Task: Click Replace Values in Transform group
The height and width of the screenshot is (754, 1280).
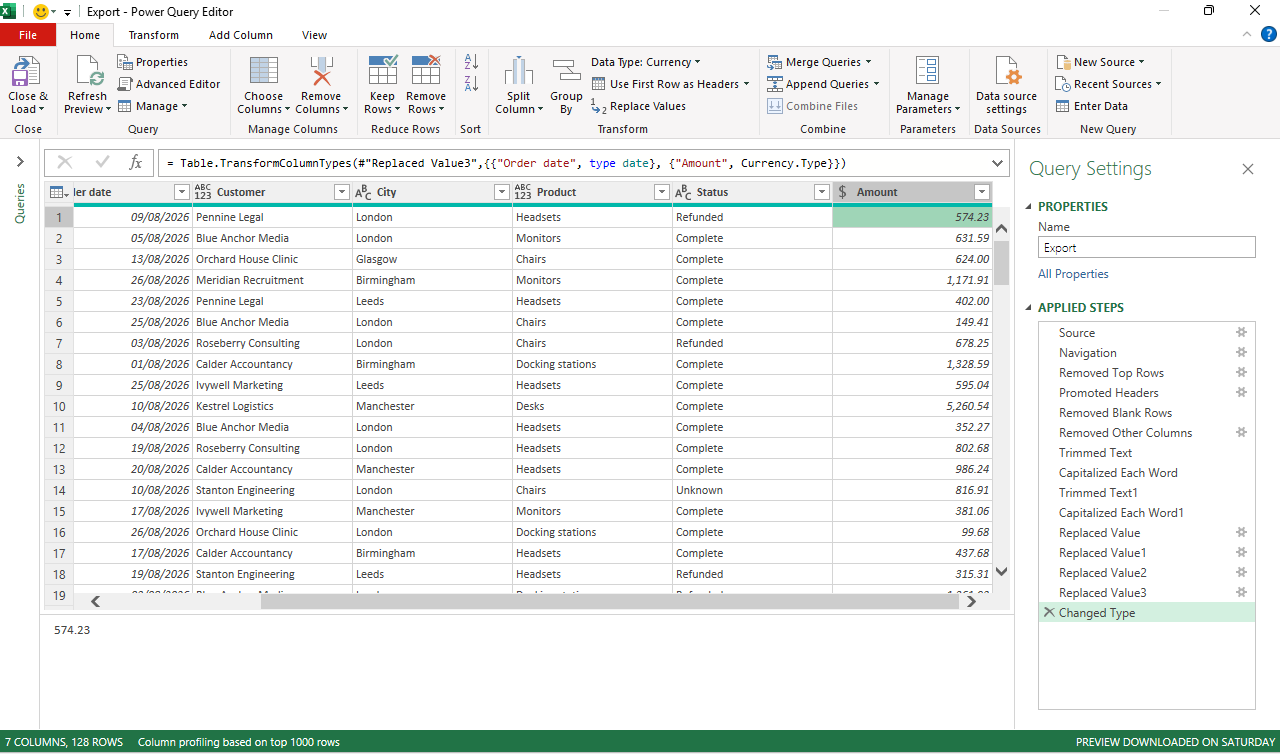Action: (x=638, y=106)
